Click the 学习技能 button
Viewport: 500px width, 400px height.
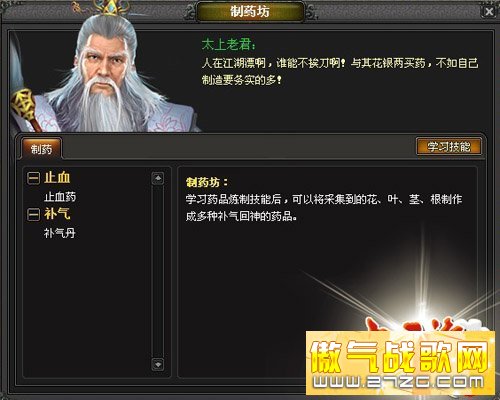(x=449, y=146)
